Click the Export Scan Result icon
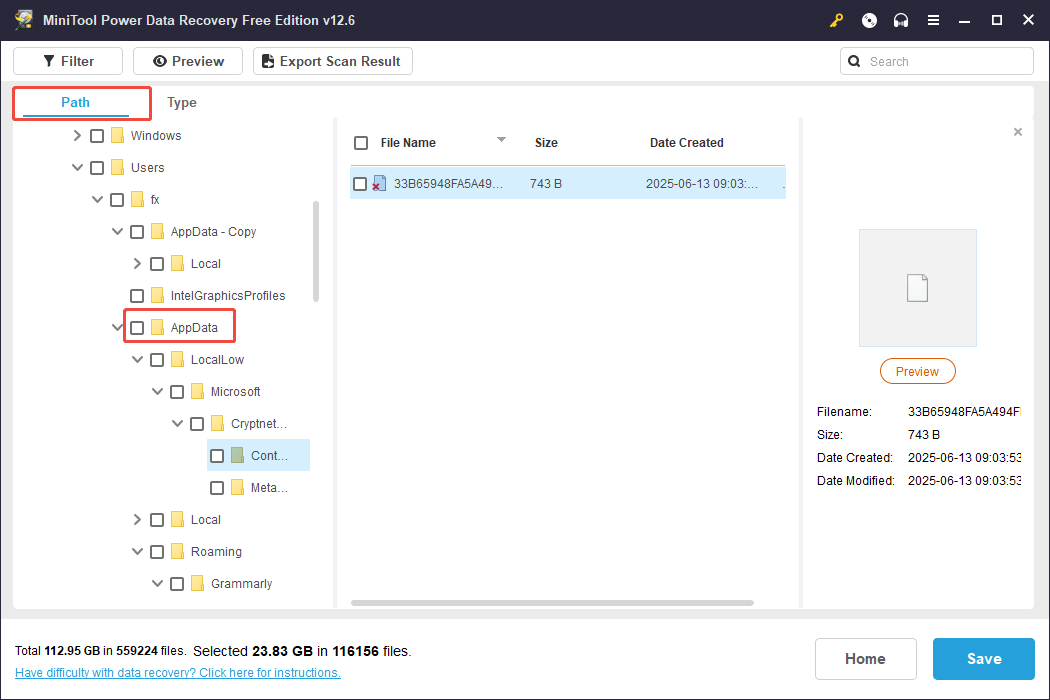The width and height of the screenshot is (1050, 700). click(x=267, y=61)
